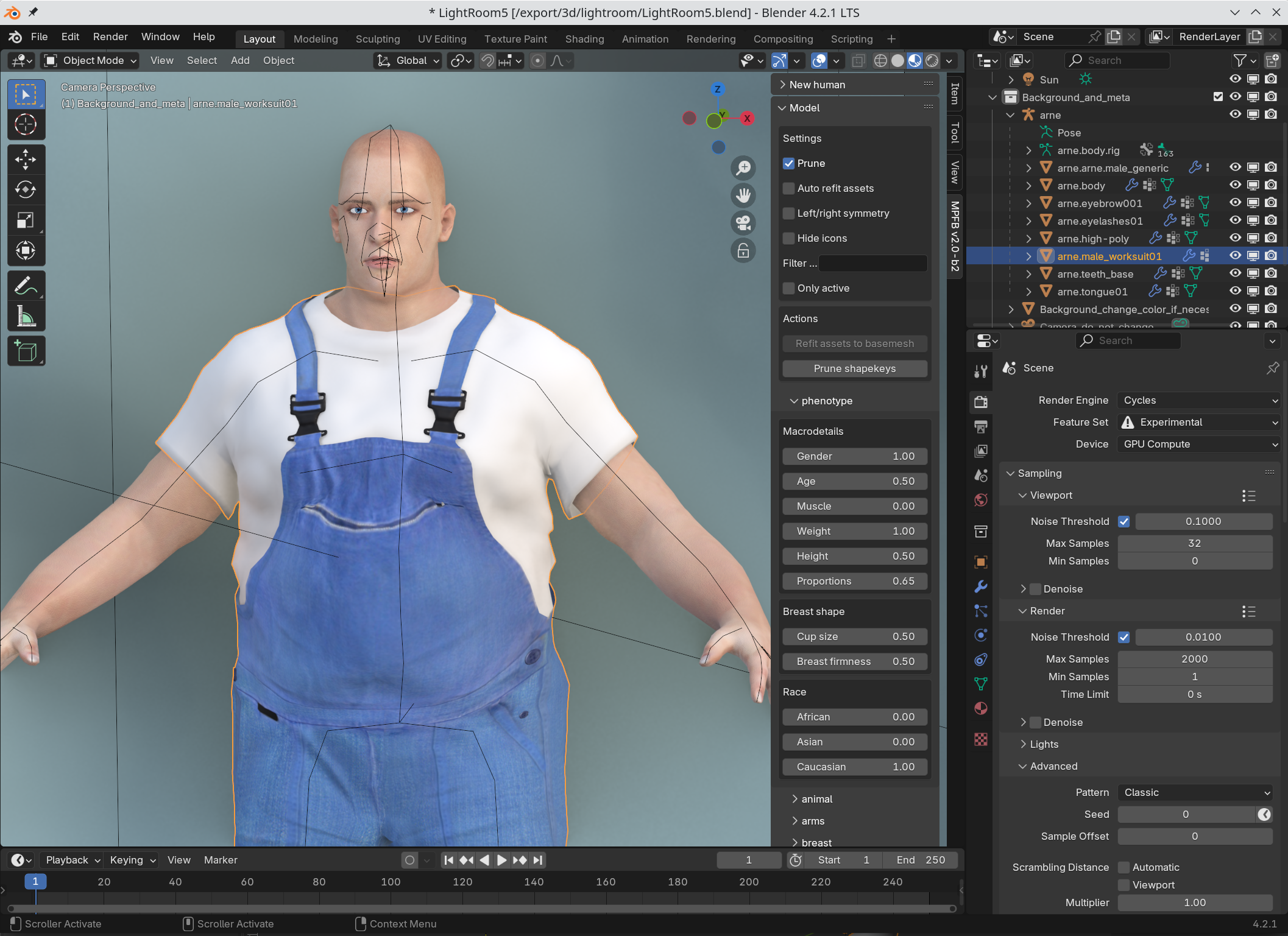Choose the Scale tool

point(26,220)
